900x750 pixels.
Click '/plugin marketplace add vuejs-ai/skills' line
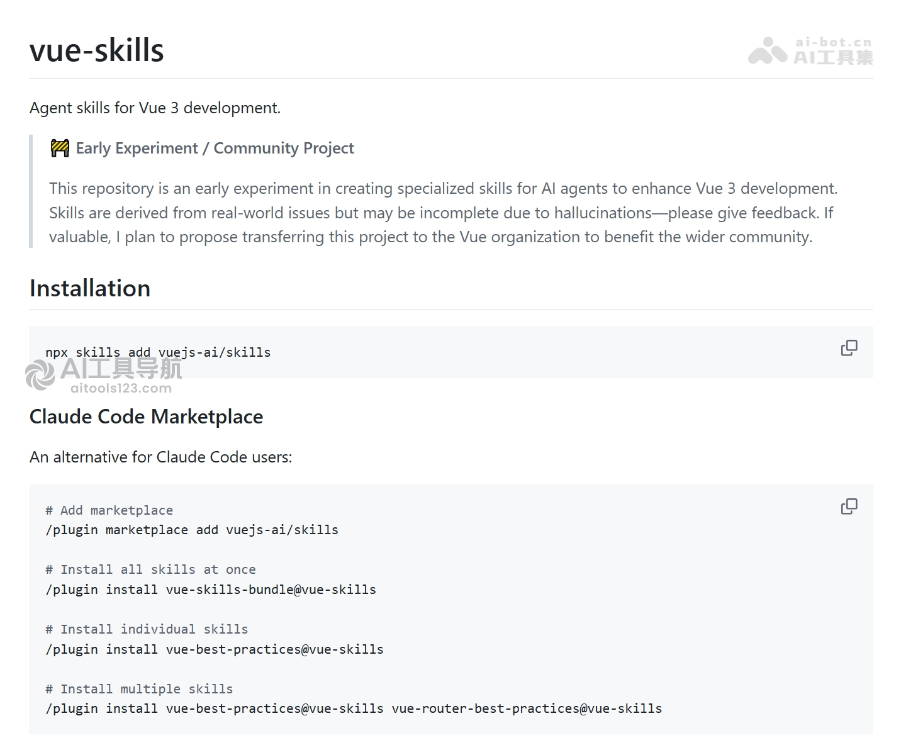pos(192,530)
